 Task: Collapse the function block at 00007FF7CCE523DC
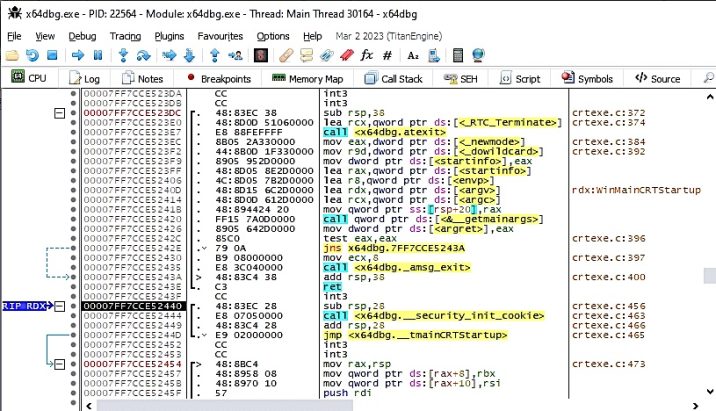pos(59,113)
